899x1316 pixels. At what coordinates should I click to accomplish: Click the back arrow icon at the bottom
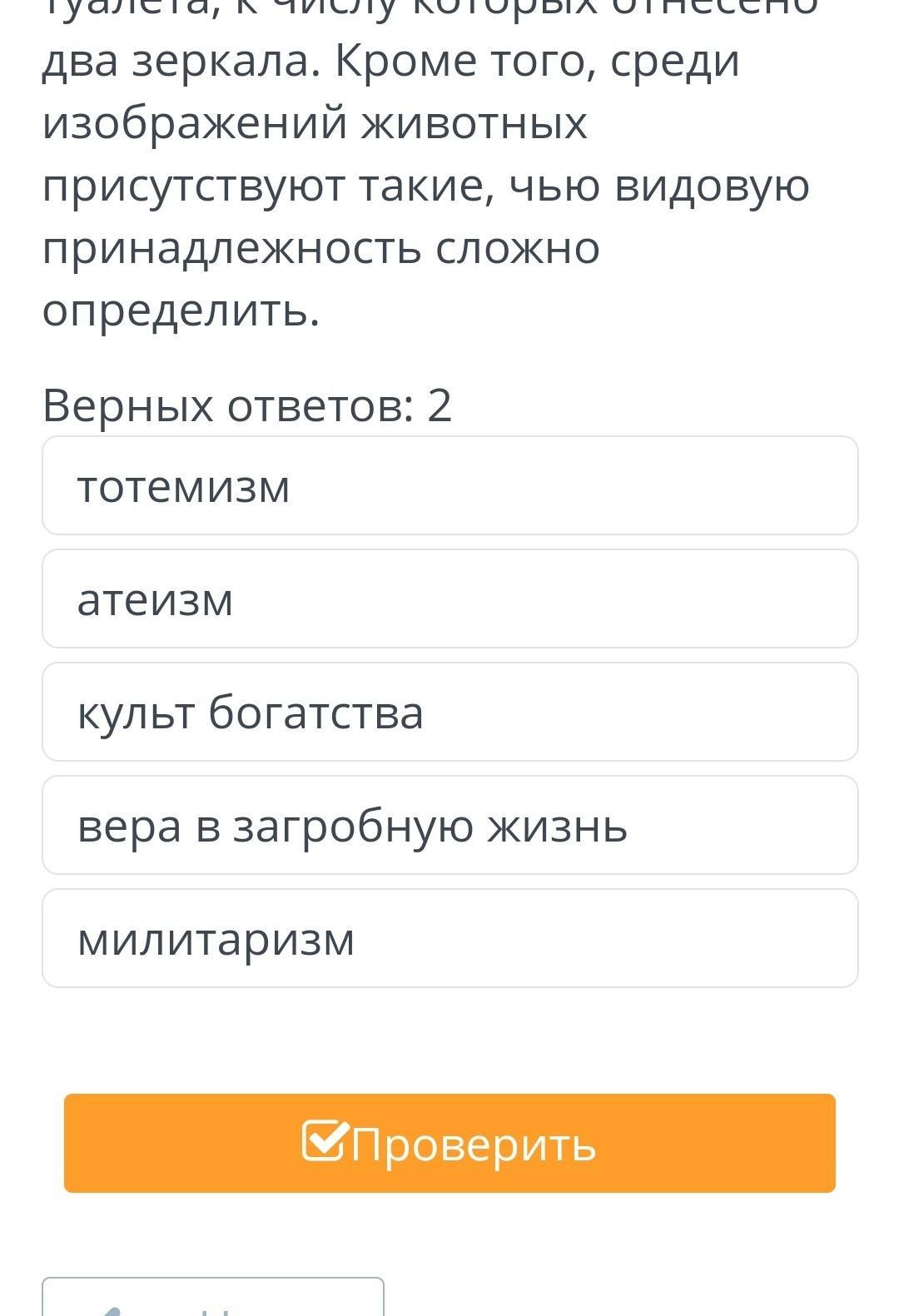tap(112, 1309)
